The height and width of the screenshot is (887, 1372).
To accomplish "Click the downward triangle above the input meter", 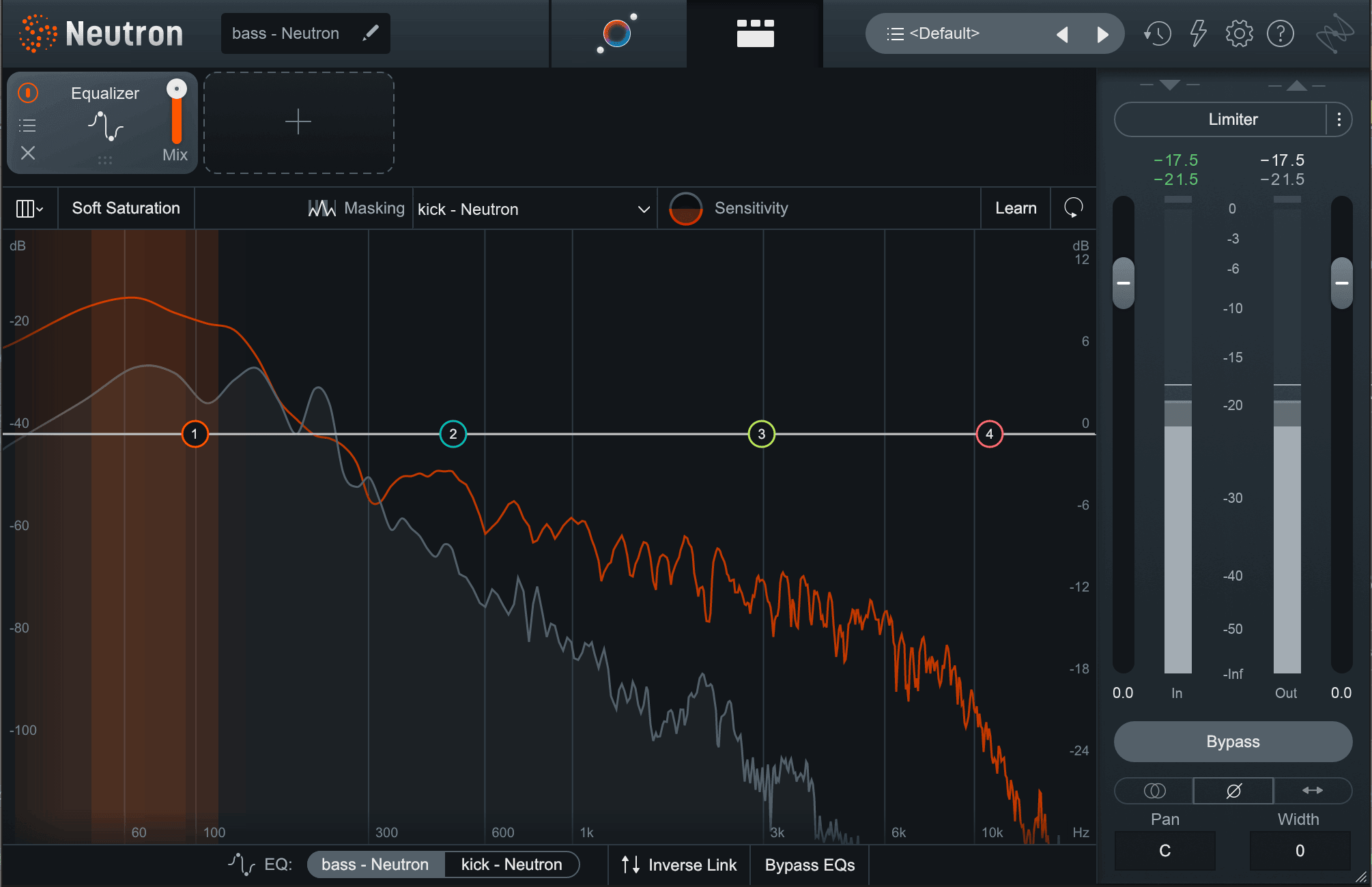I will click(x=1170, y=85).
